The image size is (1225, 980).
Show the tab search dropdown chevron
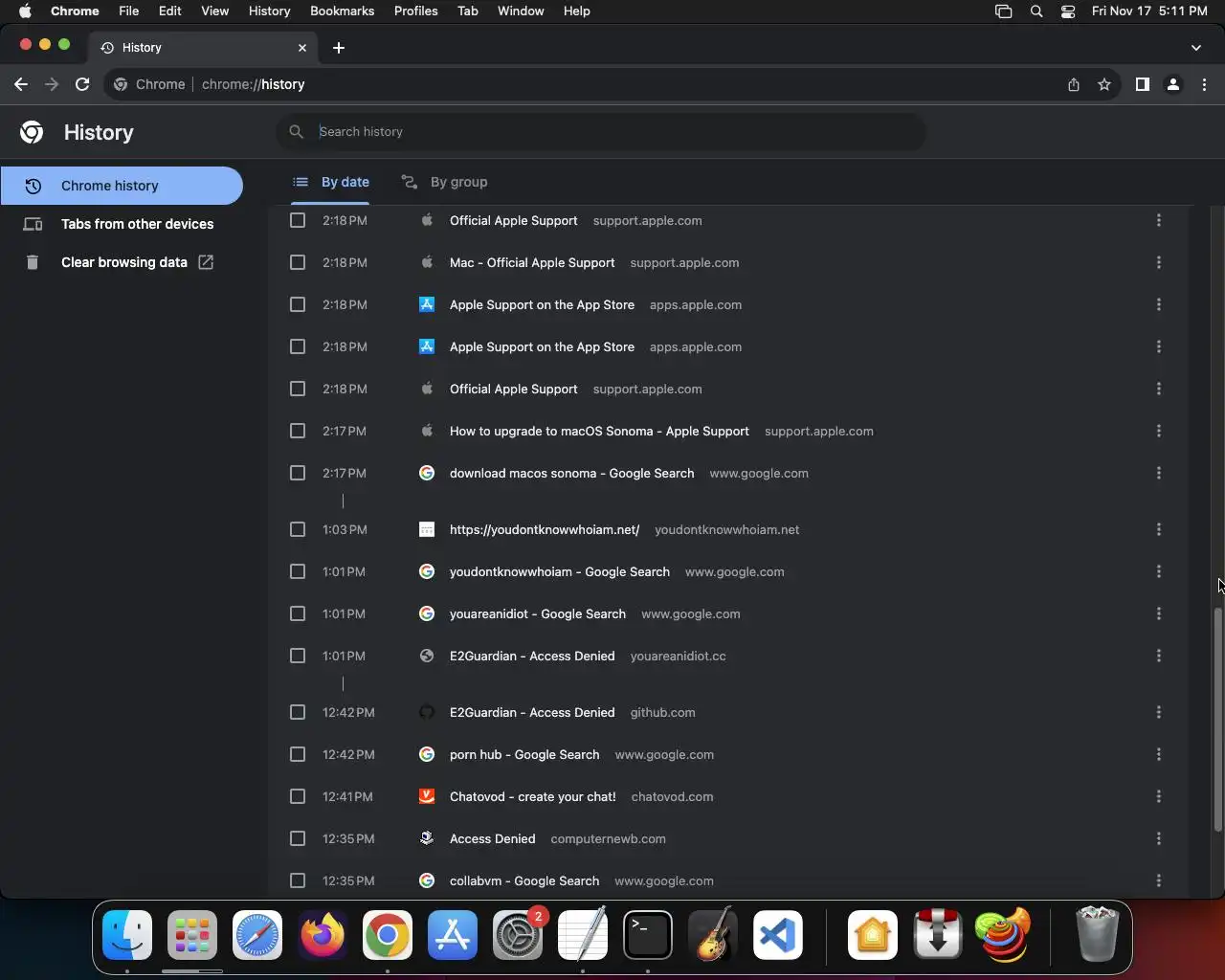click(x=1196, y=47)
